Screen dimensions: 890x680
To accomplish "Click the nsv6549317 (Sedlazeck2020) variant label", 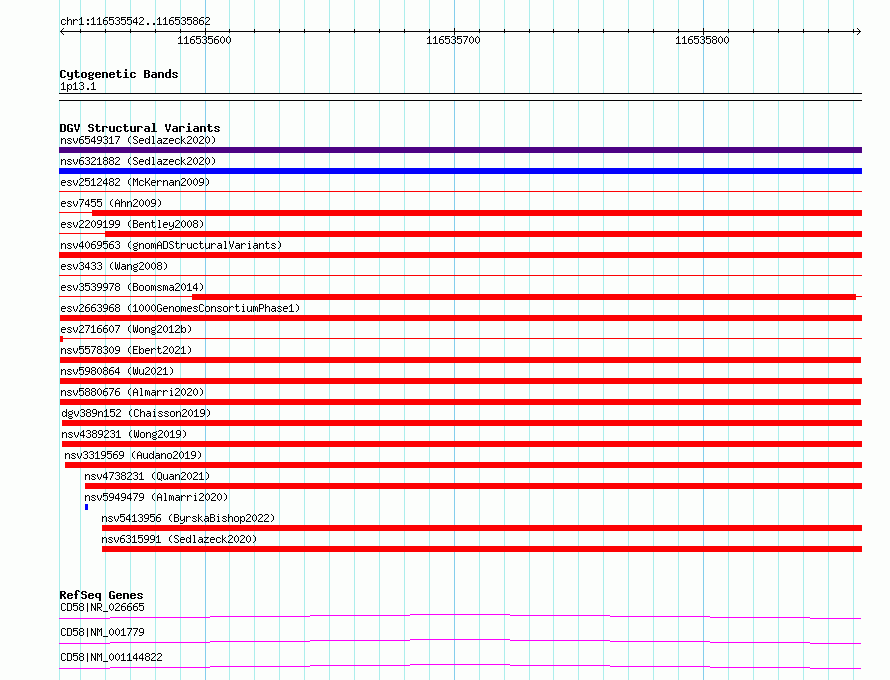I will (138, 140).
